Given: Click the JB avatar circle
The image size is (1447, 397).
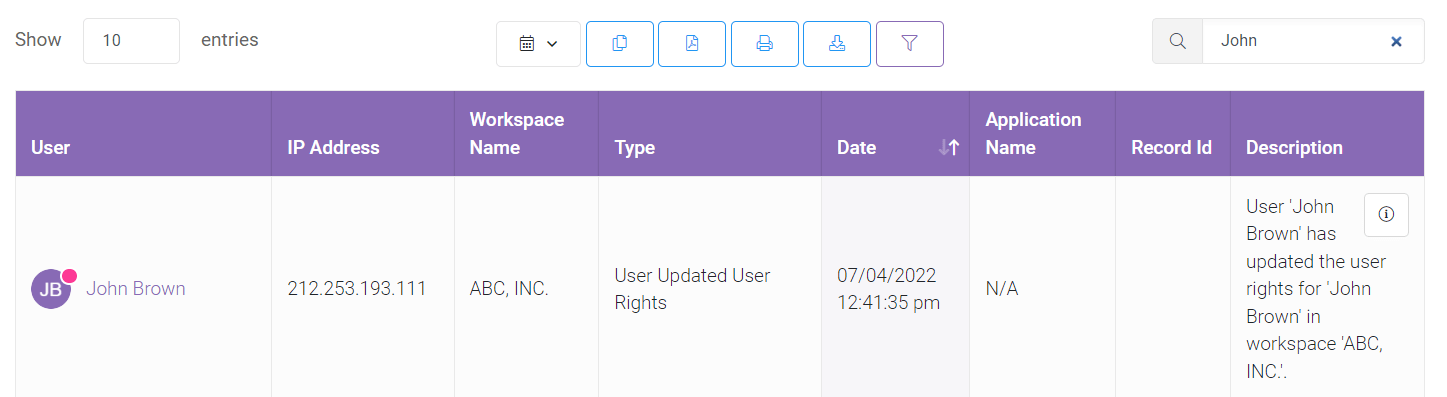Looking at the screenshot, I should [51, 289].
